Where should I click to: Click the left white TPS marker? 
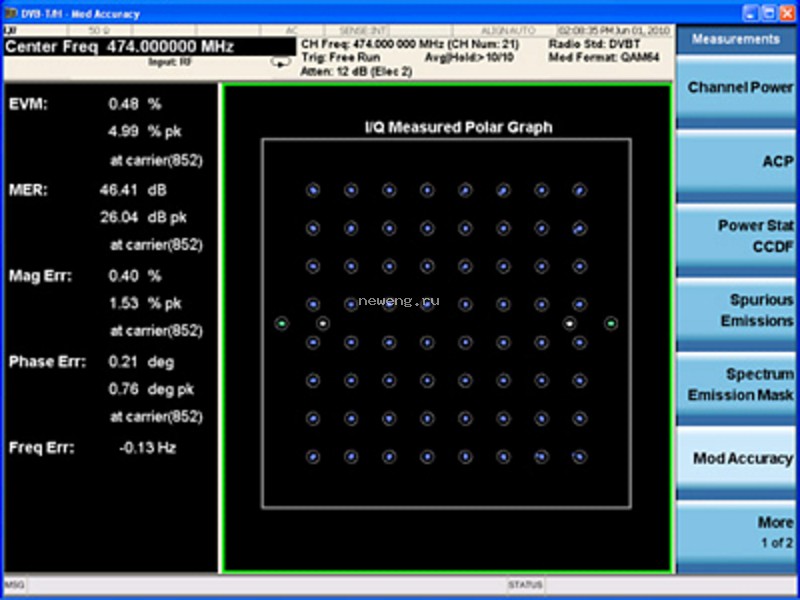322,323
